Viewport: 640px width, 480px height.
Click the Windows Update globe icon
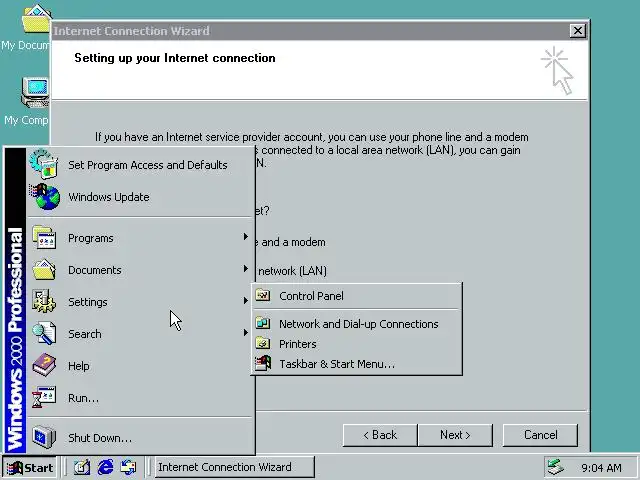coord(44,197)
